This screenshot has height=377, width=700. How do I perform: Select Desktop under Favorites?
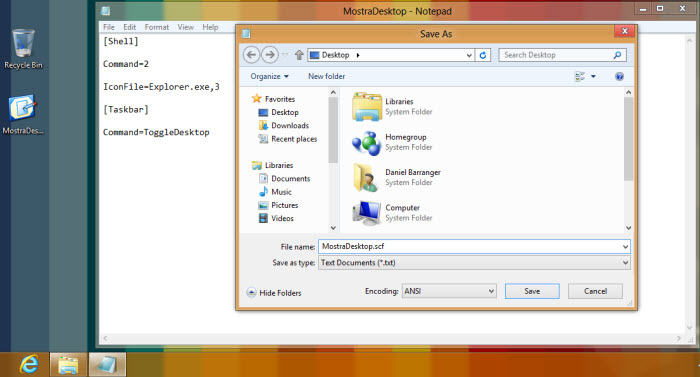(279, 112)
